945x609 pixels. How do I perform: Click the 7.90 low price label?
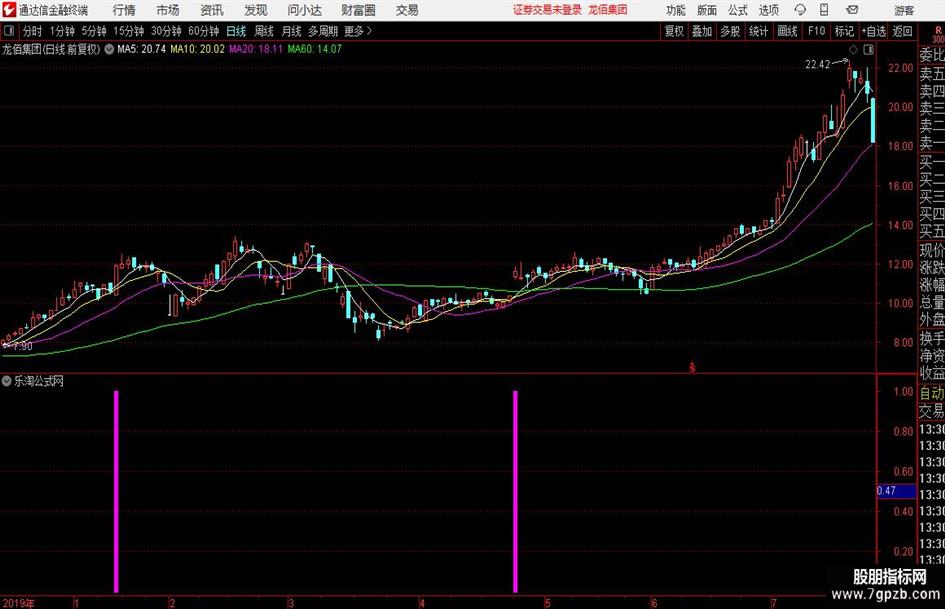click(22, 346)
